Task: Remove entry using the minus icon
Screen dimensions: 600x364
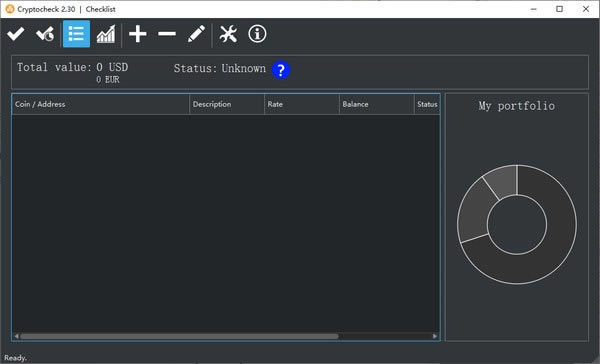Action: point(167,34)
